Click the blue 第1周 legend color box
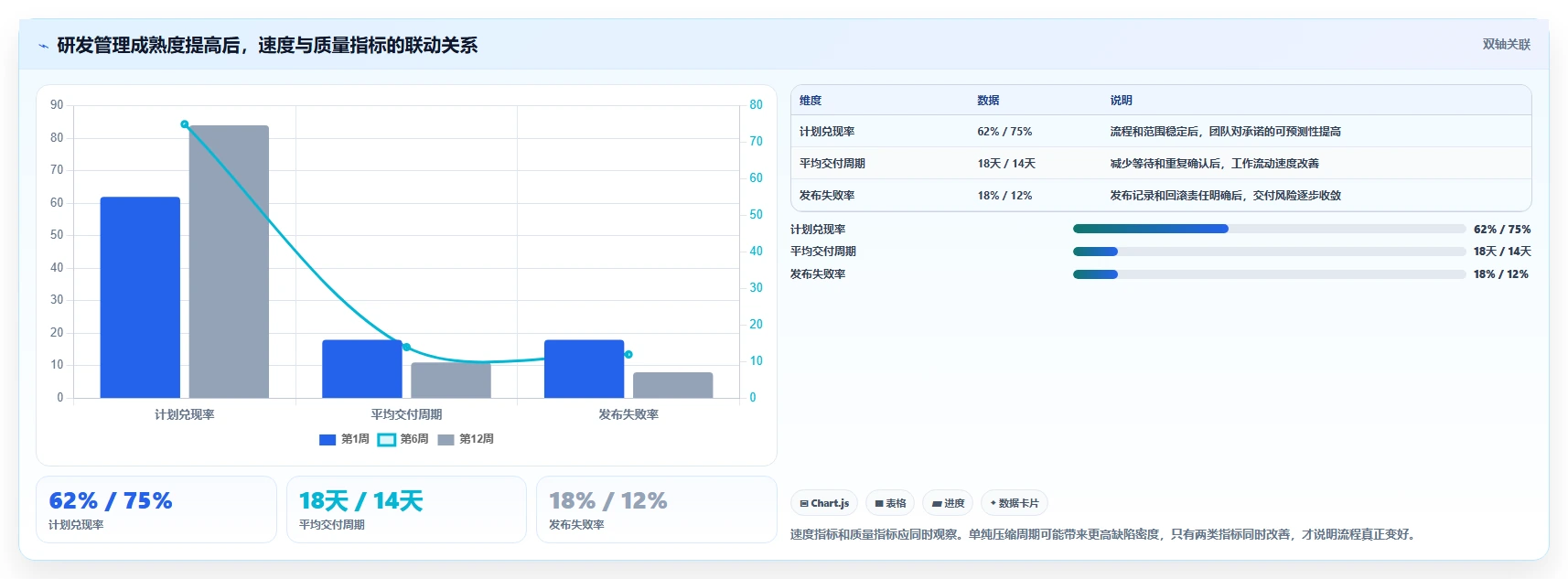Screen dimensions: 1568x579 point(328,440)
